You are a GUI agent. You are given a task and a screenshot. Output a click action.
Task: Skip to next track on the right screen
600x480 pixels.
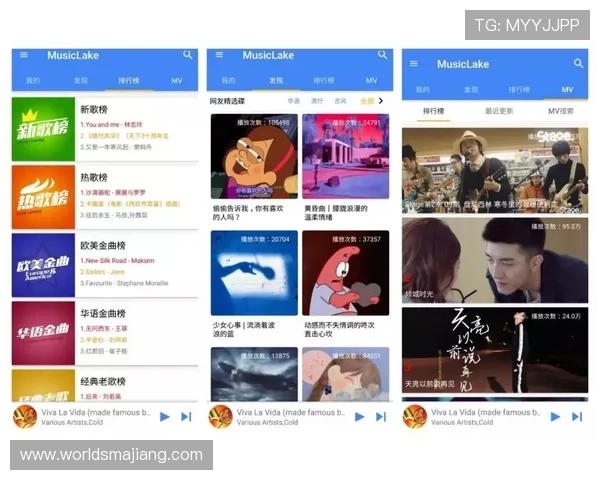click(577, 417)
